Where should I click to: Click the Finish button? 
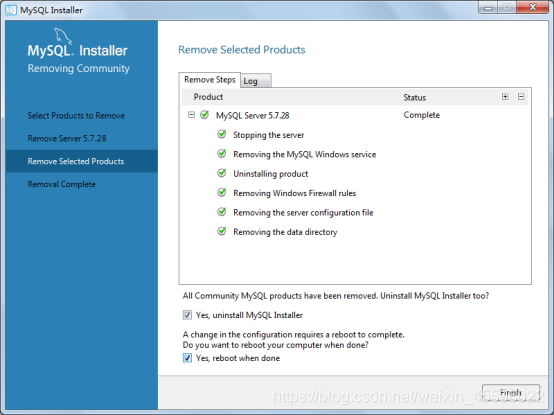[511, 392]
